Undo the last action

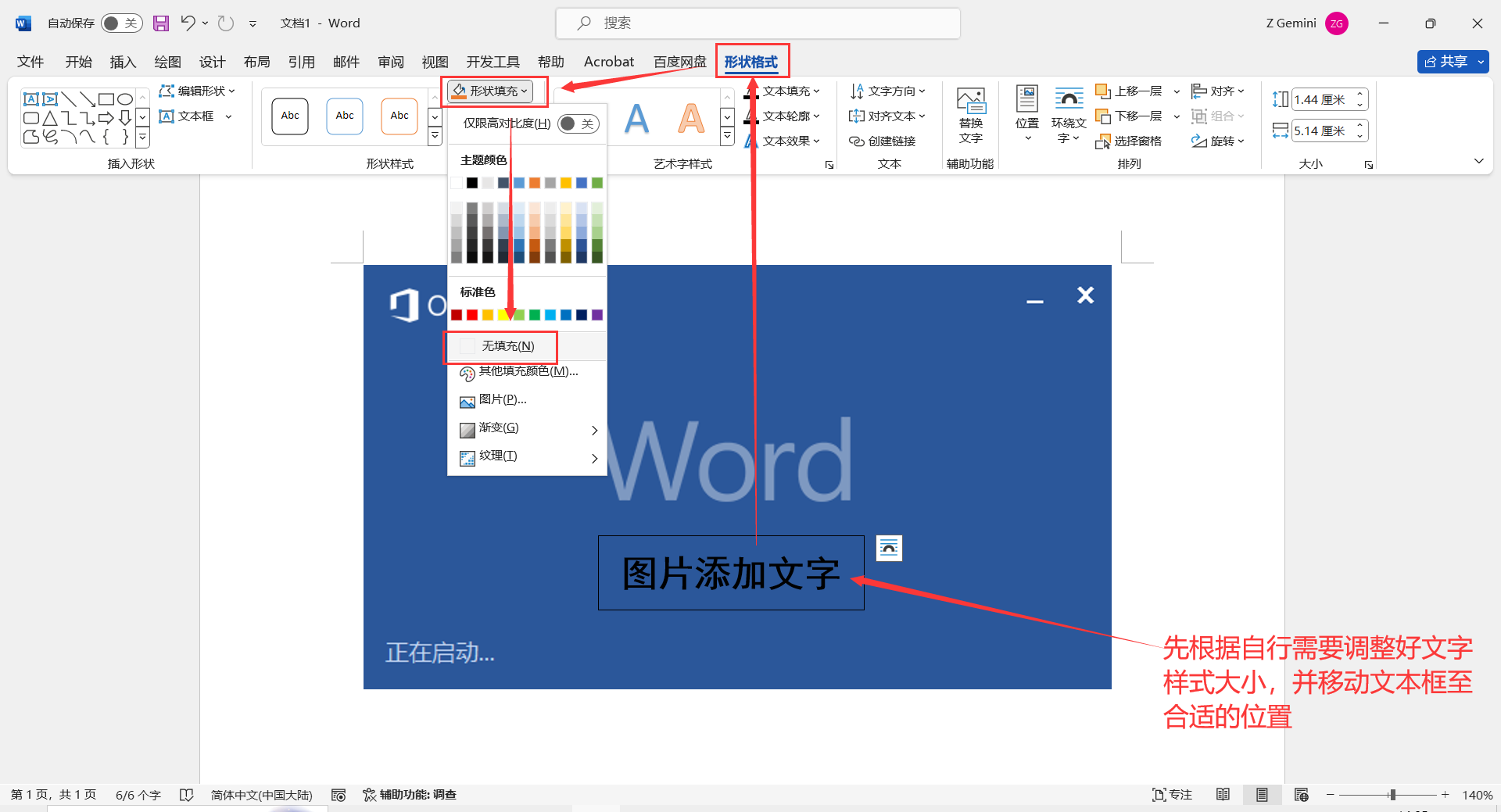188,23
